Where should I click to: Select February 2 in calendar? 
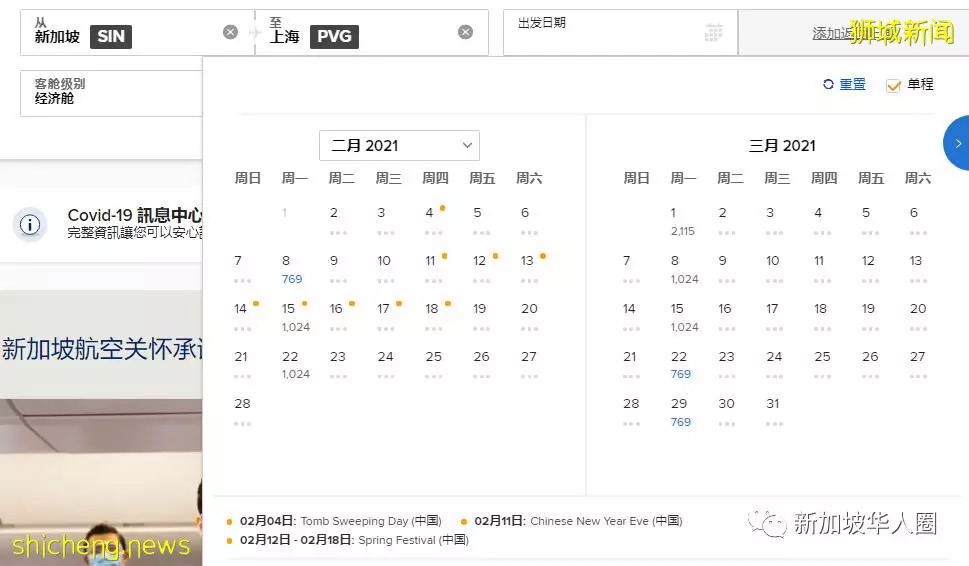point(337,221)
